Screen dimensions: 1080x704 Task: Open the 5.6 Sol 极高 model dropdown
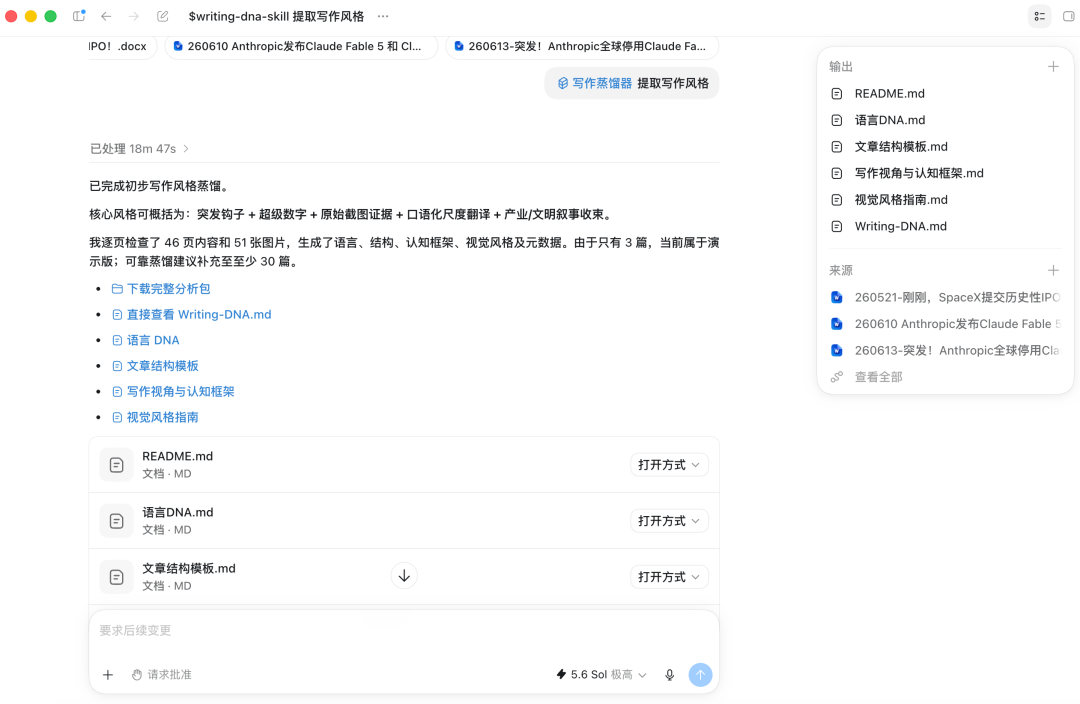(x=601, y=675)
